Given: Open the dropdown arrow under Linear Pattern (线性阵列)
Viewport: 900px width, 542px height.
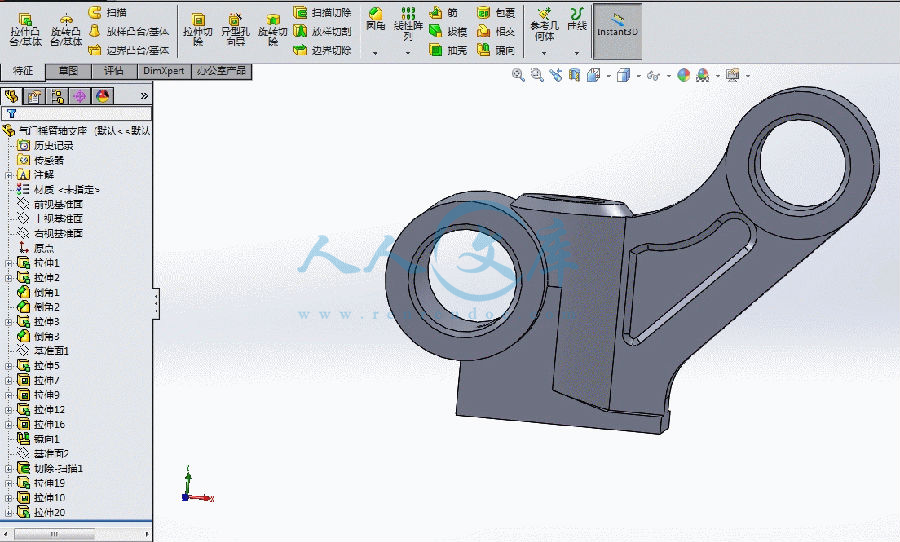Looking at the screenshot, I should (x=408, y=53).
